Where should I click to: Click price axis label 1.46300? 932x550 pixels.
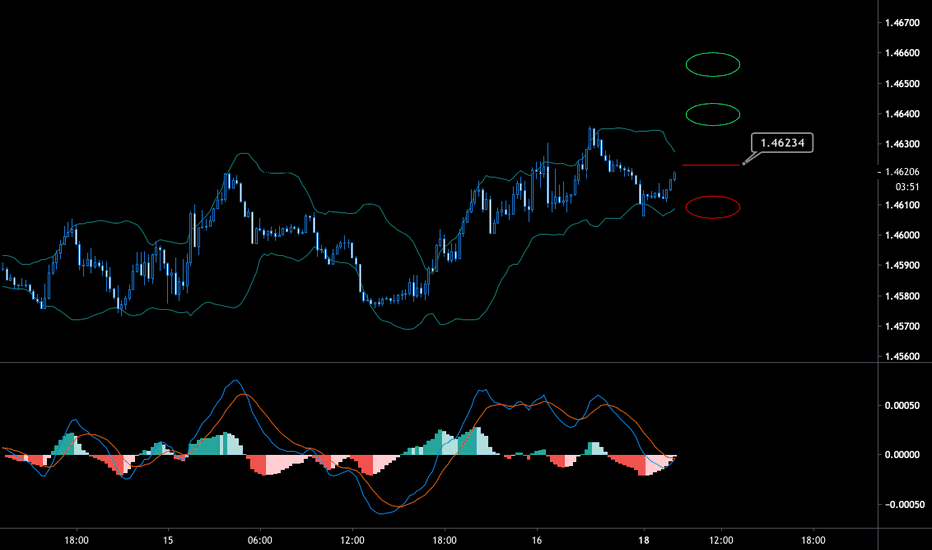coord(902,144)
